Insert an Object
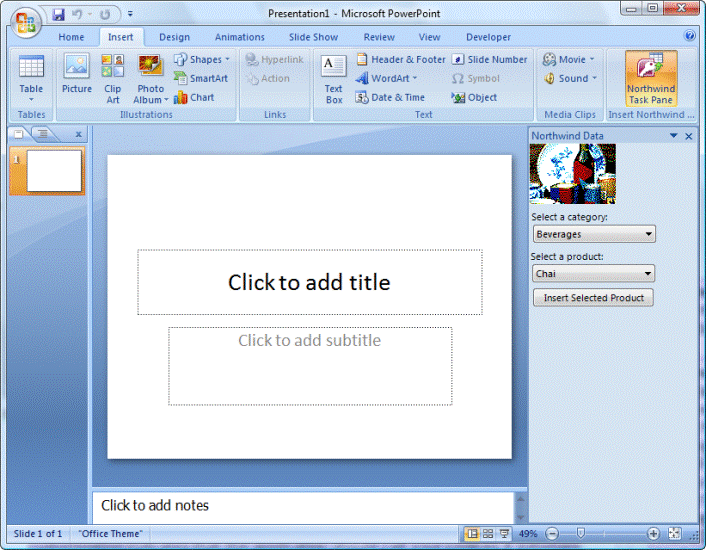The width and height of the screenshot is (706, 550). 475,97
